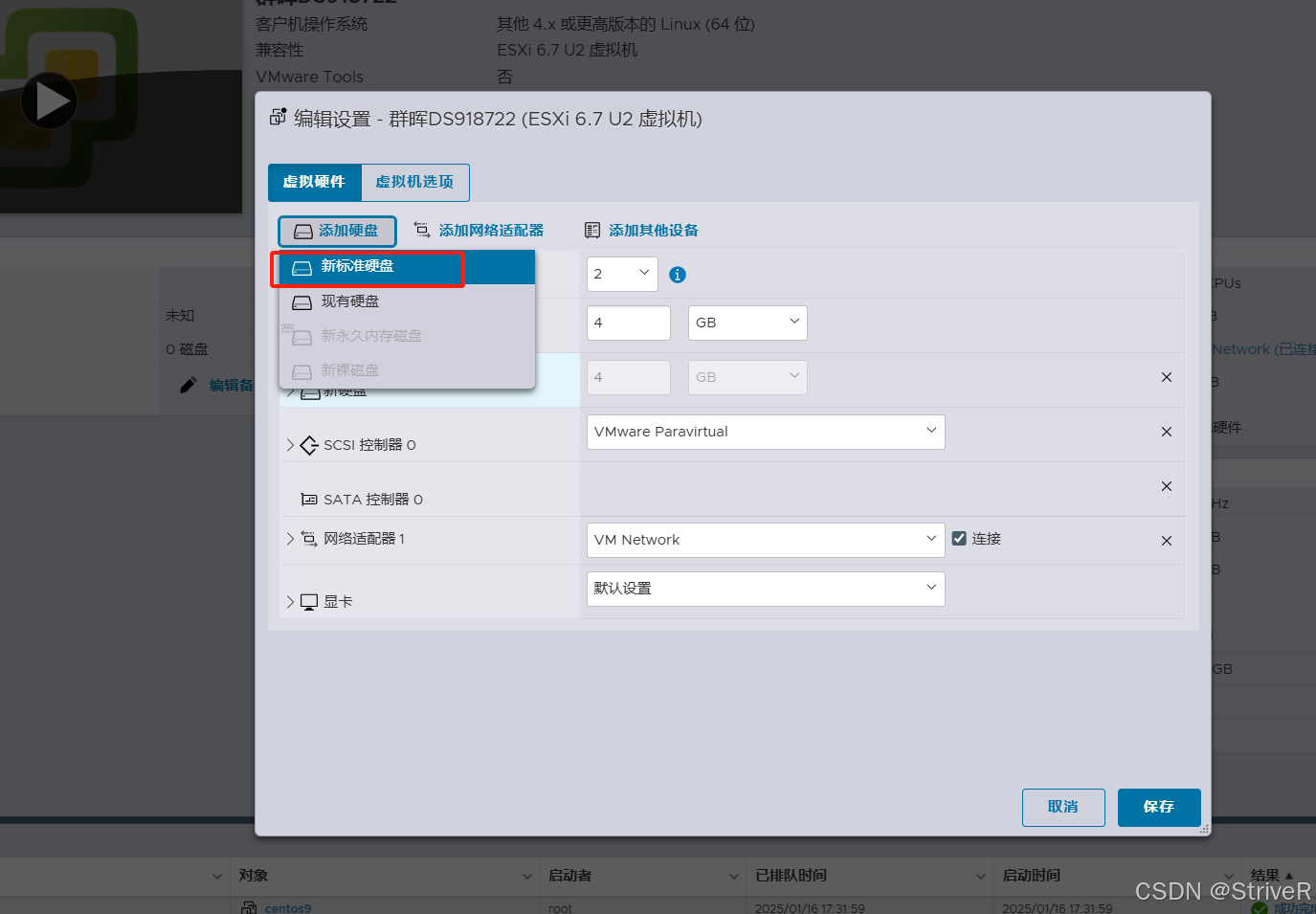Click the pencil edit notes icon
1316x914 pixels.
tap(189, 385)
